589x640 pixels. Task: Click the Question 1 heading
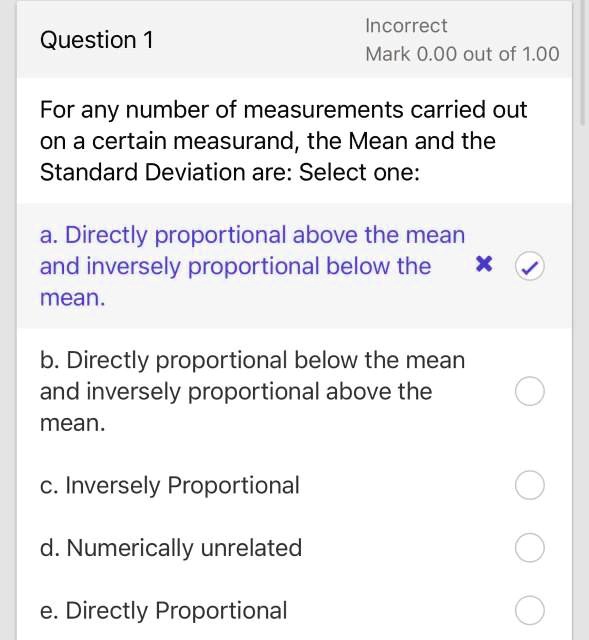97,40
